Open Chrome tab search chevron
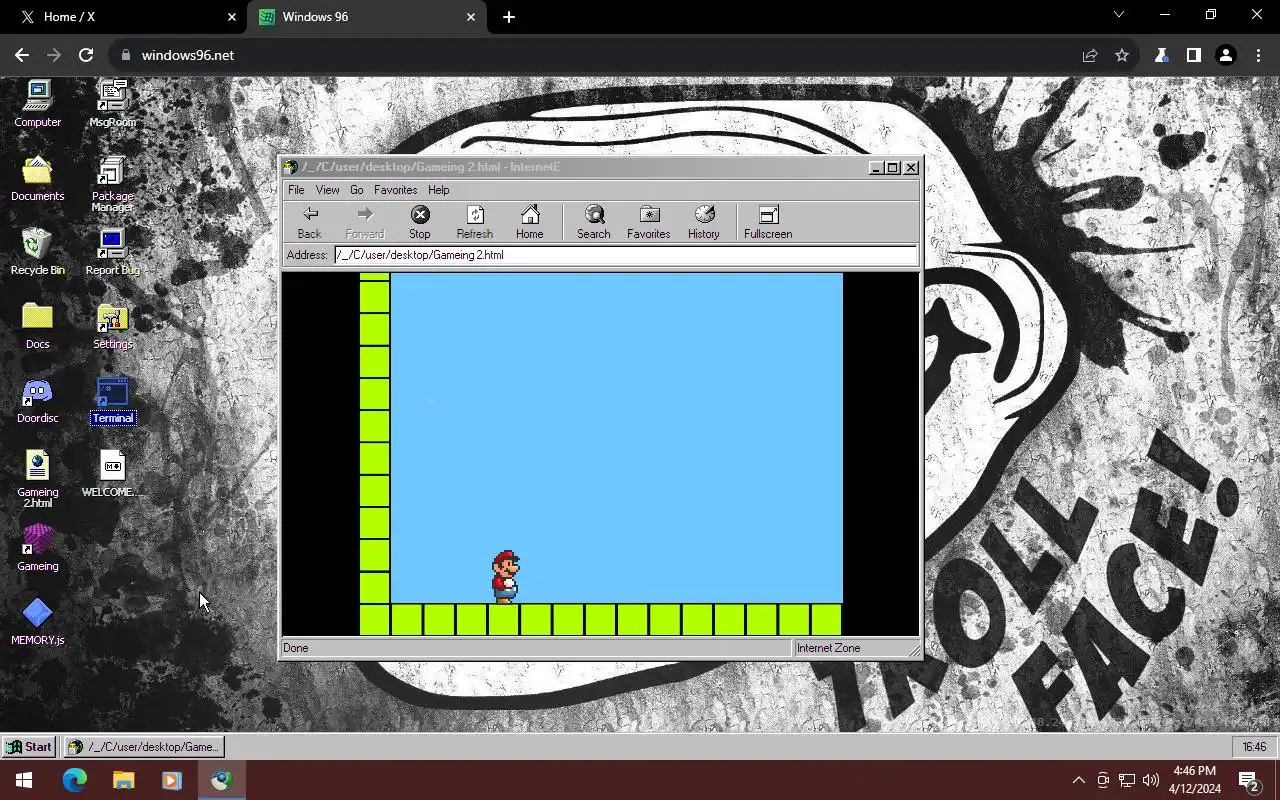The height and width of the screenshot is (800, 1280). point(1119,15)
